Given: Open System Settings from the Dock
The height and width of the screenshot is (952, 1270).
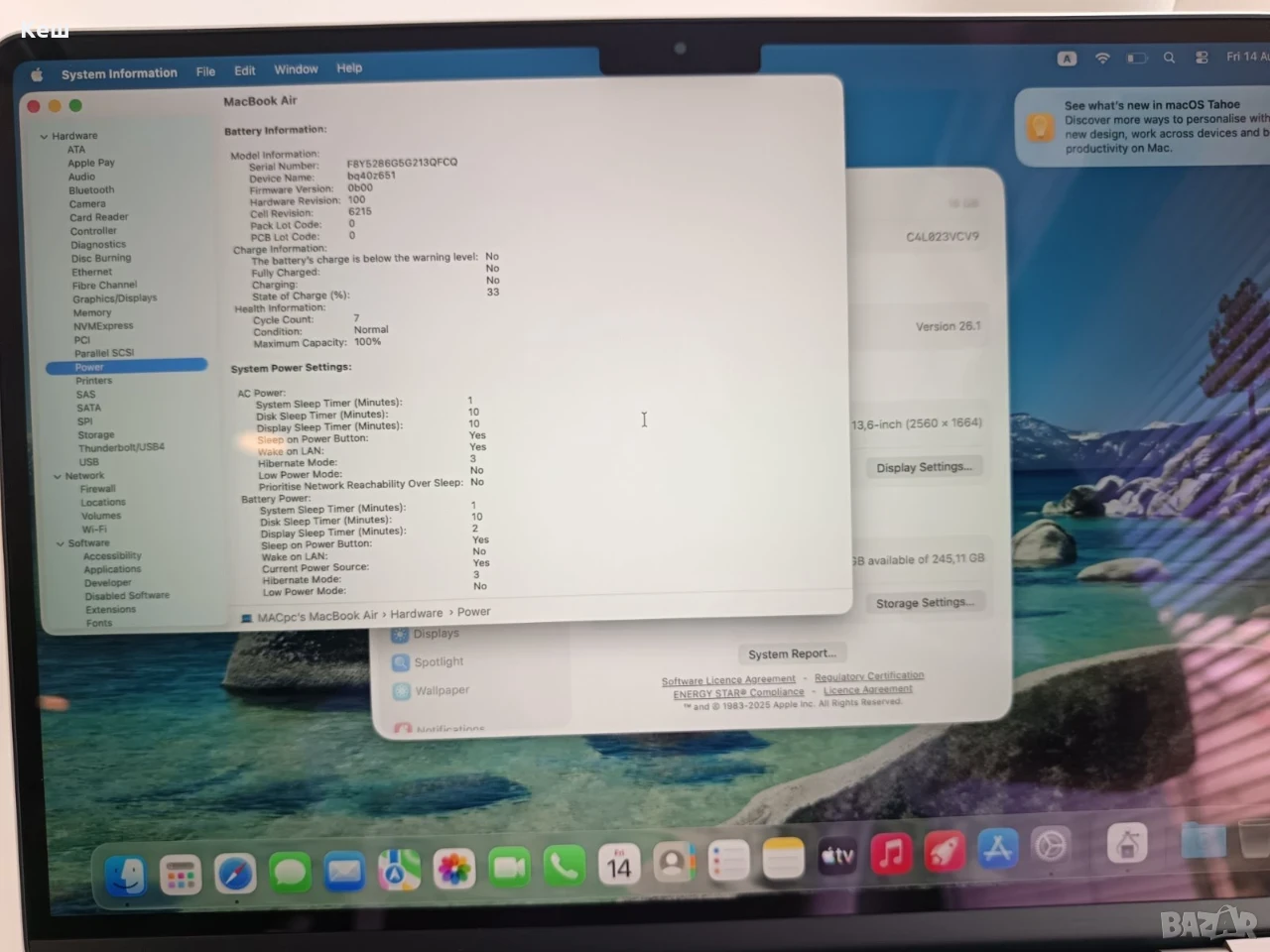Looking at the screenshot, I should click(x=1051, y=846).
